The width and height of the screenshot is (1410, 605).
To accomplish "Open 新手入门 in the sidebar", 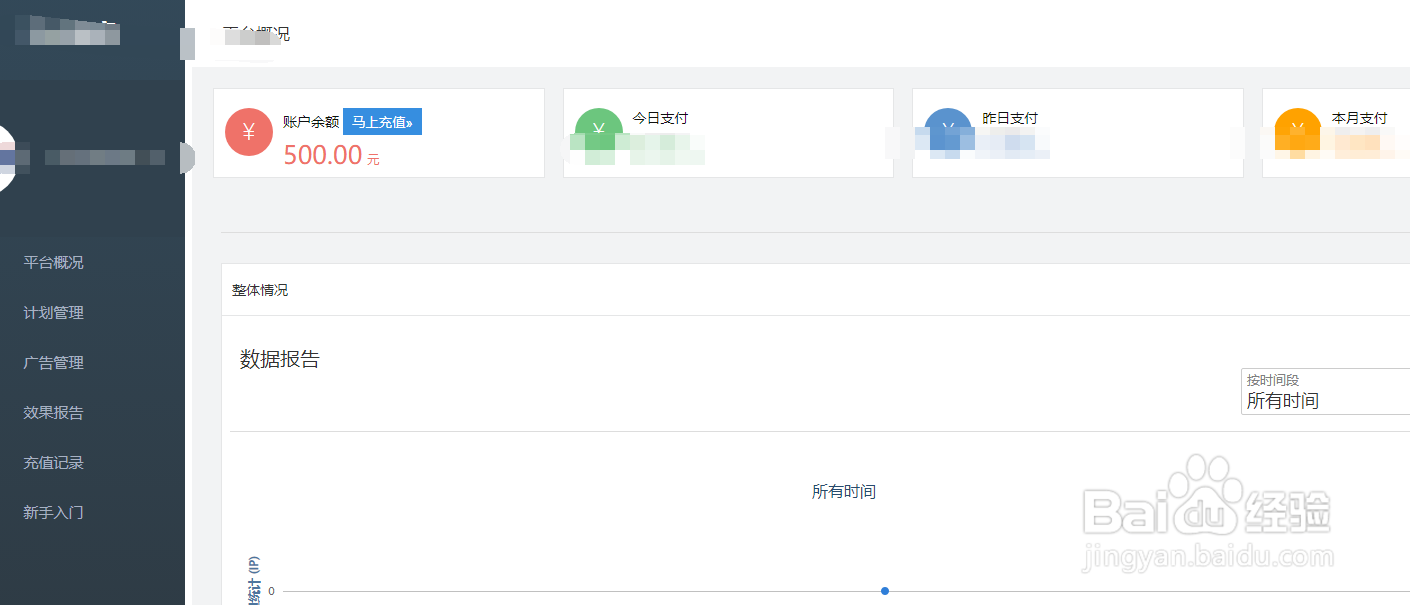I will [x=54, y=513].
